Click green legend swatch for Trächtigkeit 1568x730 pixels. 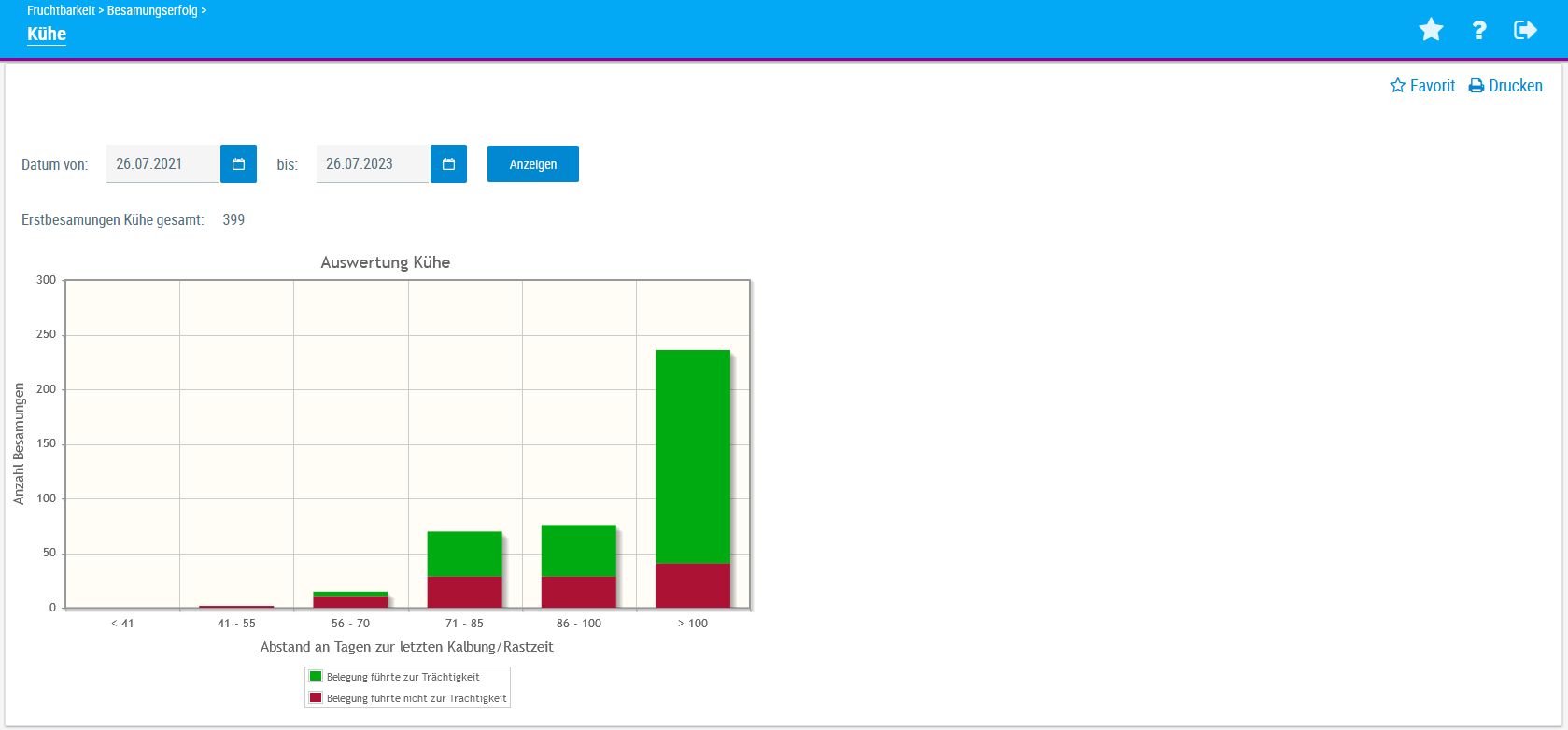click(x=316, y=677)
